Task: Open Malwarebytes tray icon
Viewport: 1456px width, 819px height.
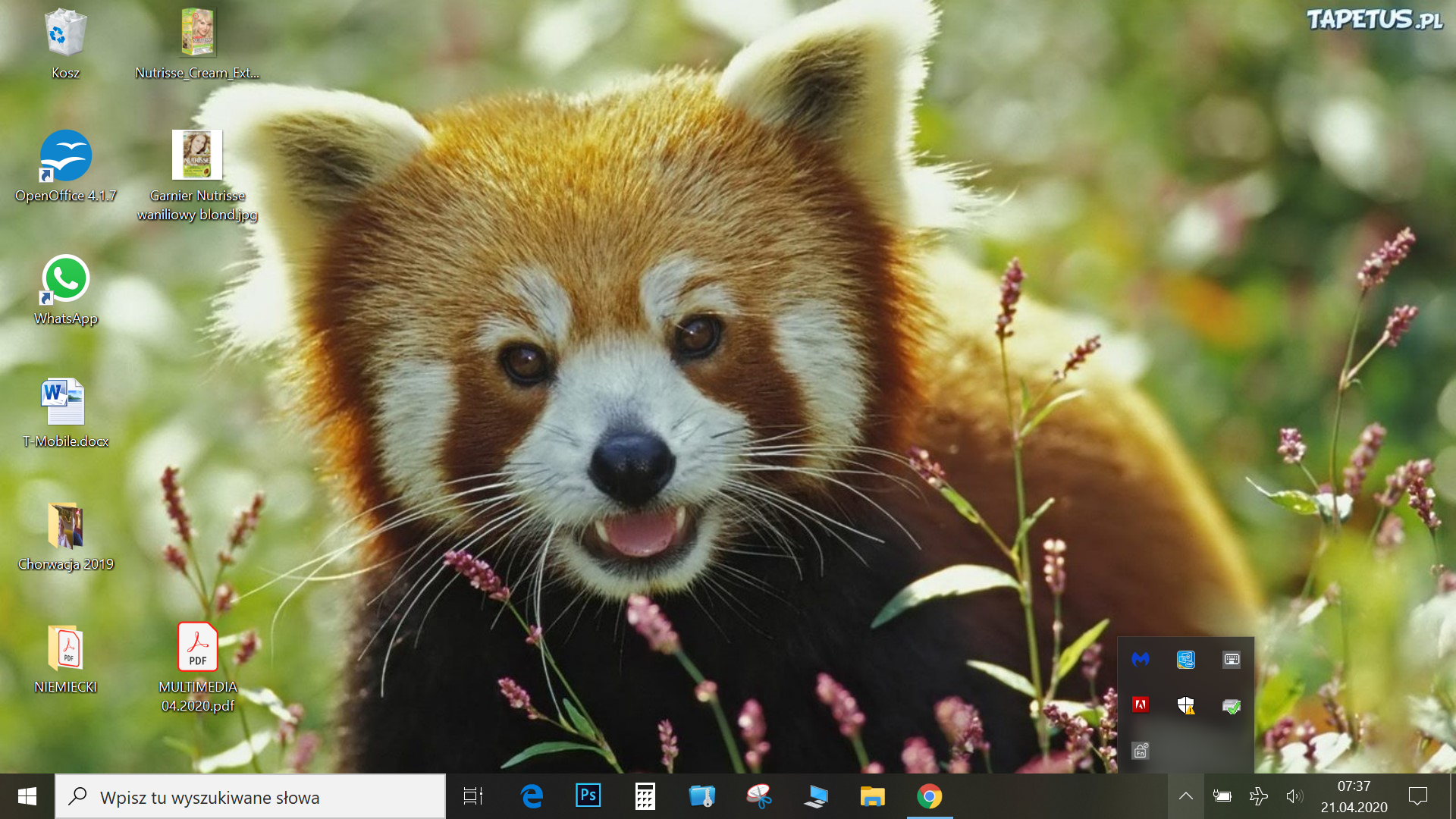Action: tap(1141, 660)
